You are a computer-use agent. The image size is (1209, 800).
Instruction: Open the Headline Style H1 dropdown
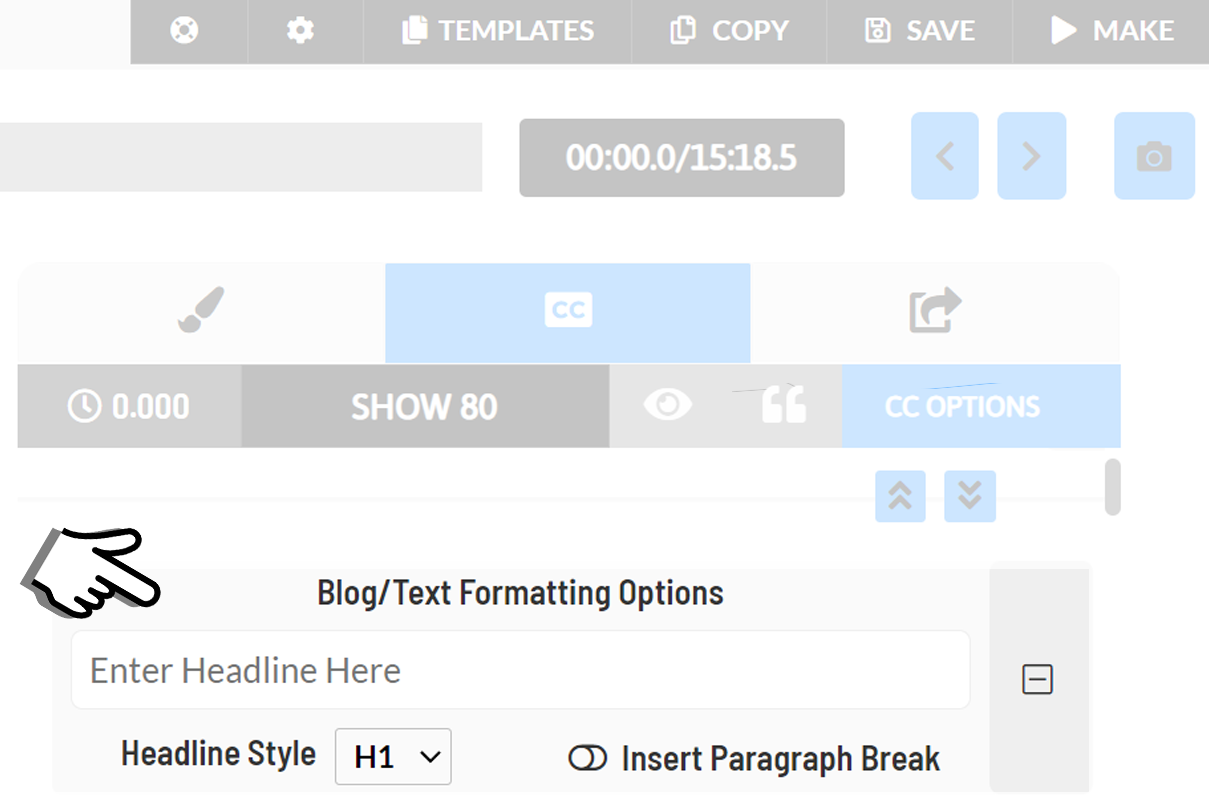click(392, 757)
